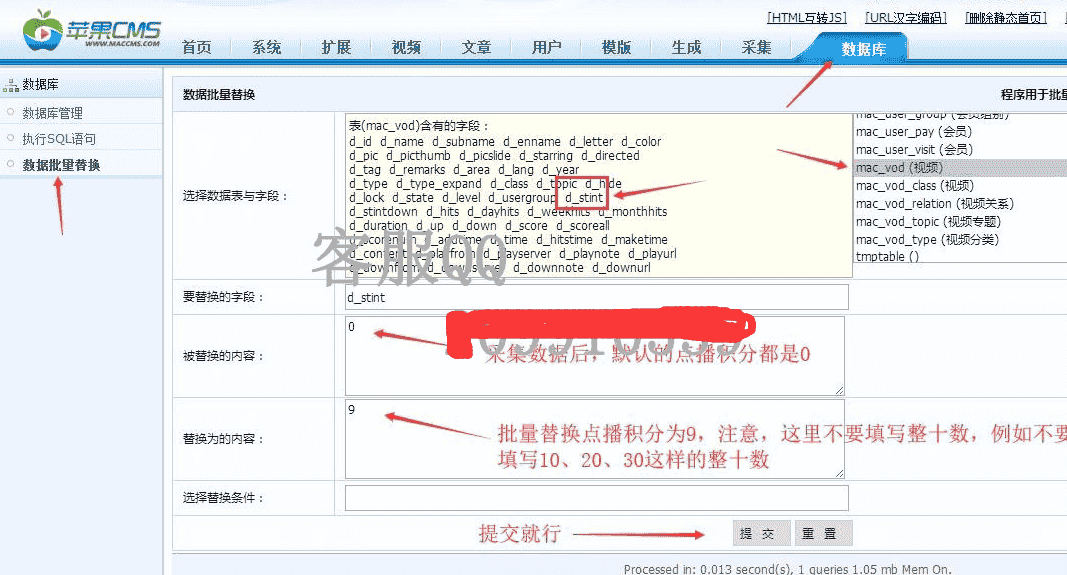Open the 用户 menu

(x=546, y=48)
